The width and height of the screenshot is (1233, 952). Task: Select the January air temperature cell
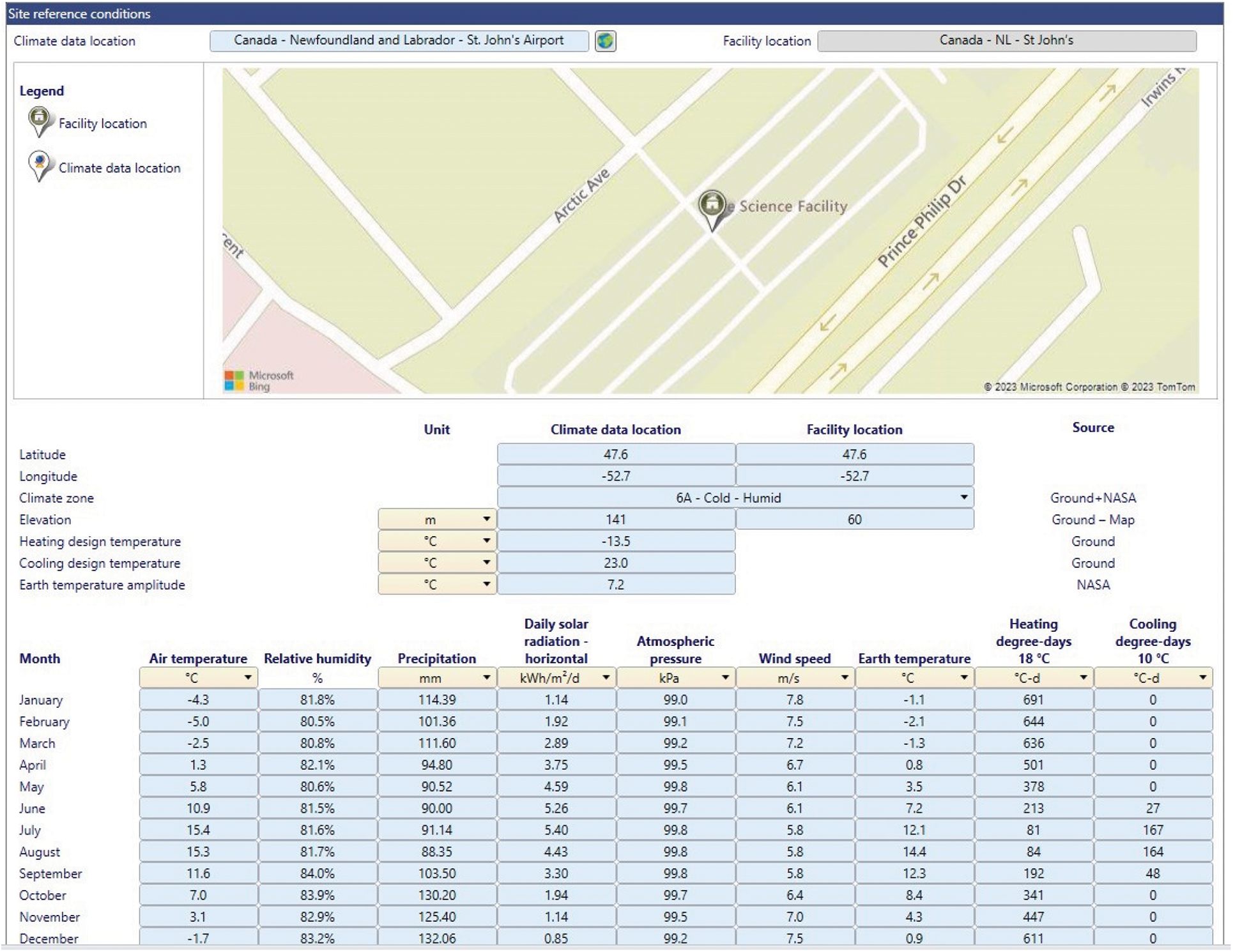tap(198, 700)
